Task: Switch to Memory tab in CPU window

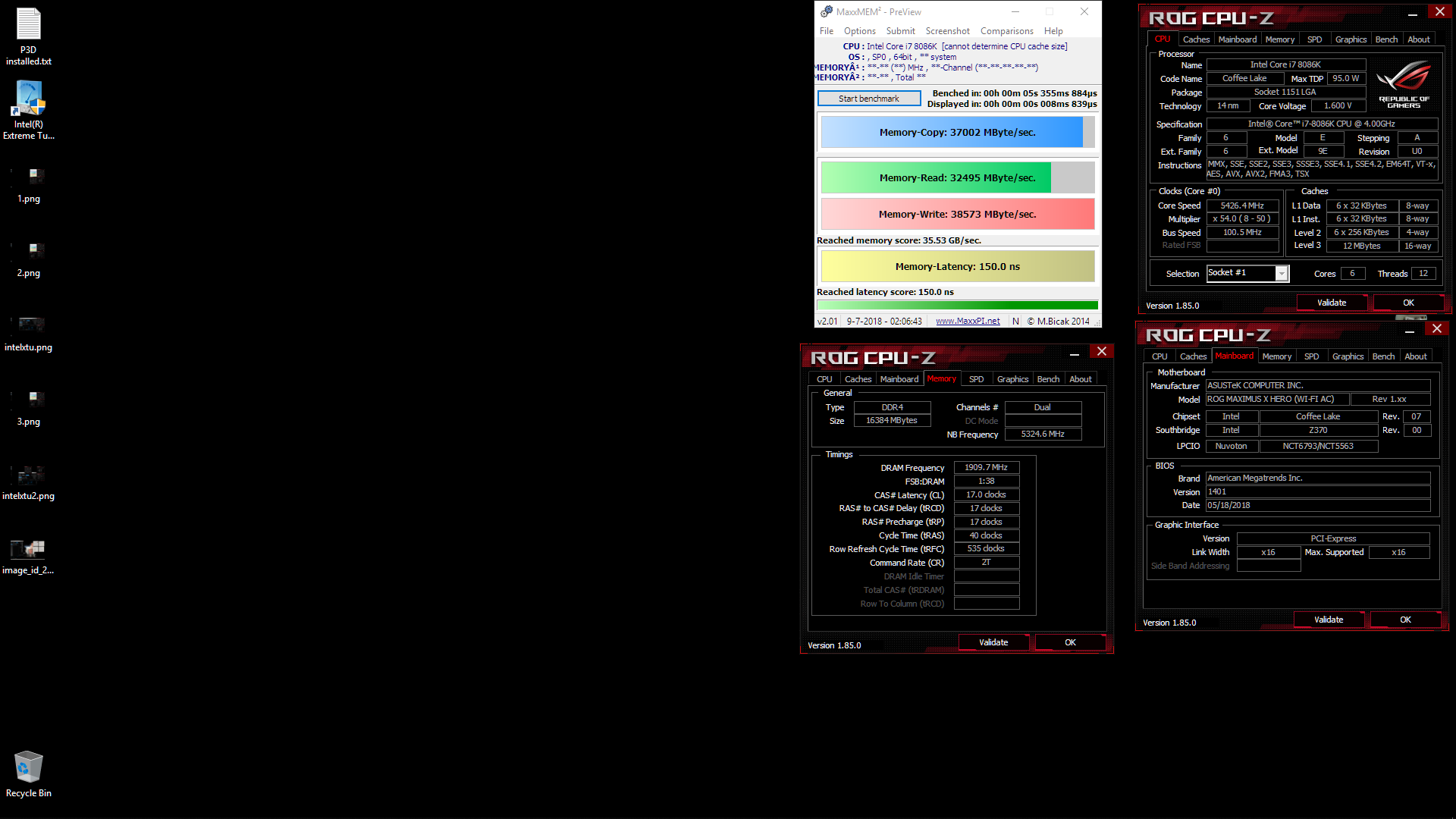Action: coord(1280,39)
